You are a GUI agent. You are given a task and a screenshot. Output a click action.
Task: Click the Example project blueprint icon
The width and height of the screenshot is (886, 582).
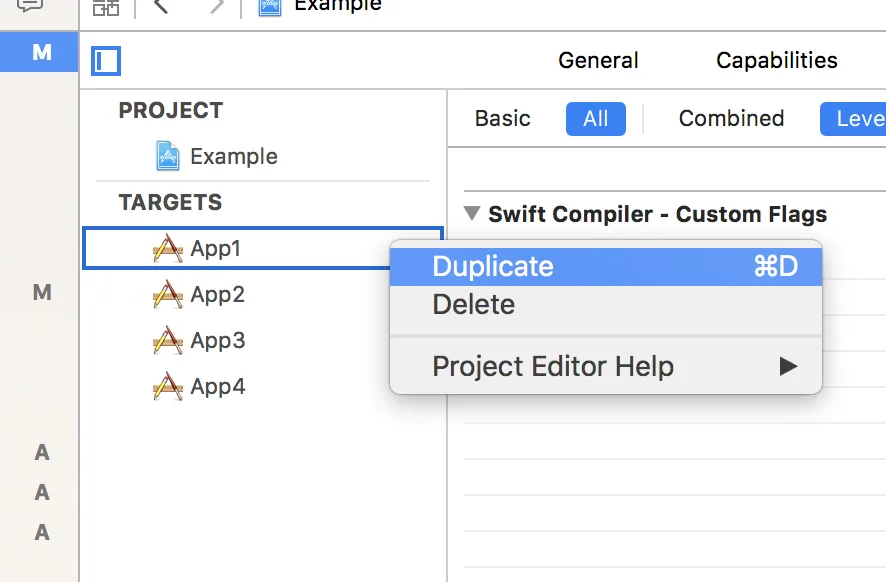168,156
